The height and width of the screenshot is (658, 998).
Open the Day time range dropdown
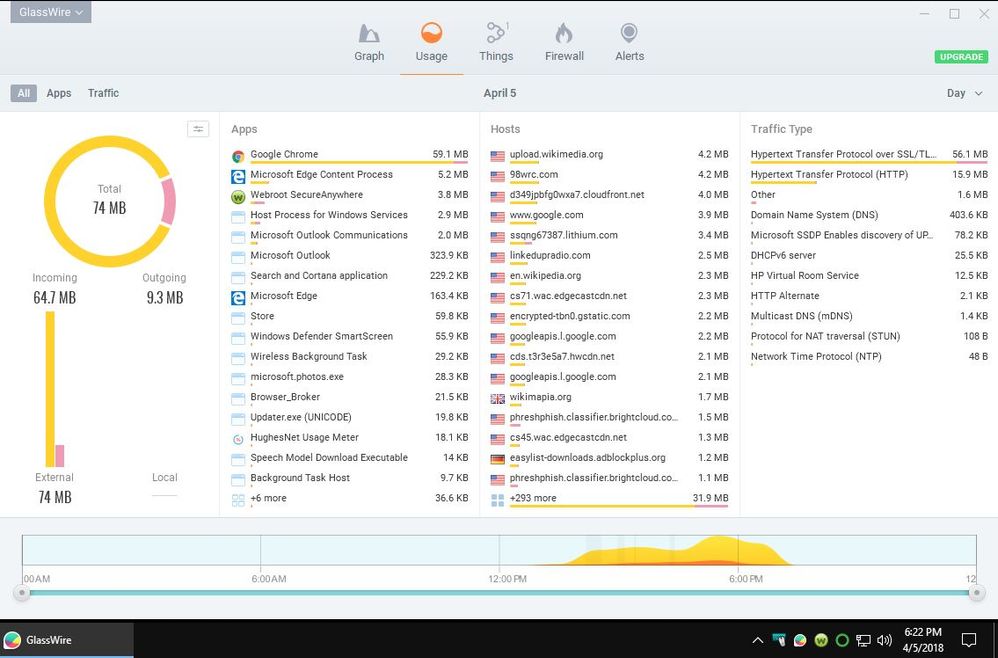(964, 93)
